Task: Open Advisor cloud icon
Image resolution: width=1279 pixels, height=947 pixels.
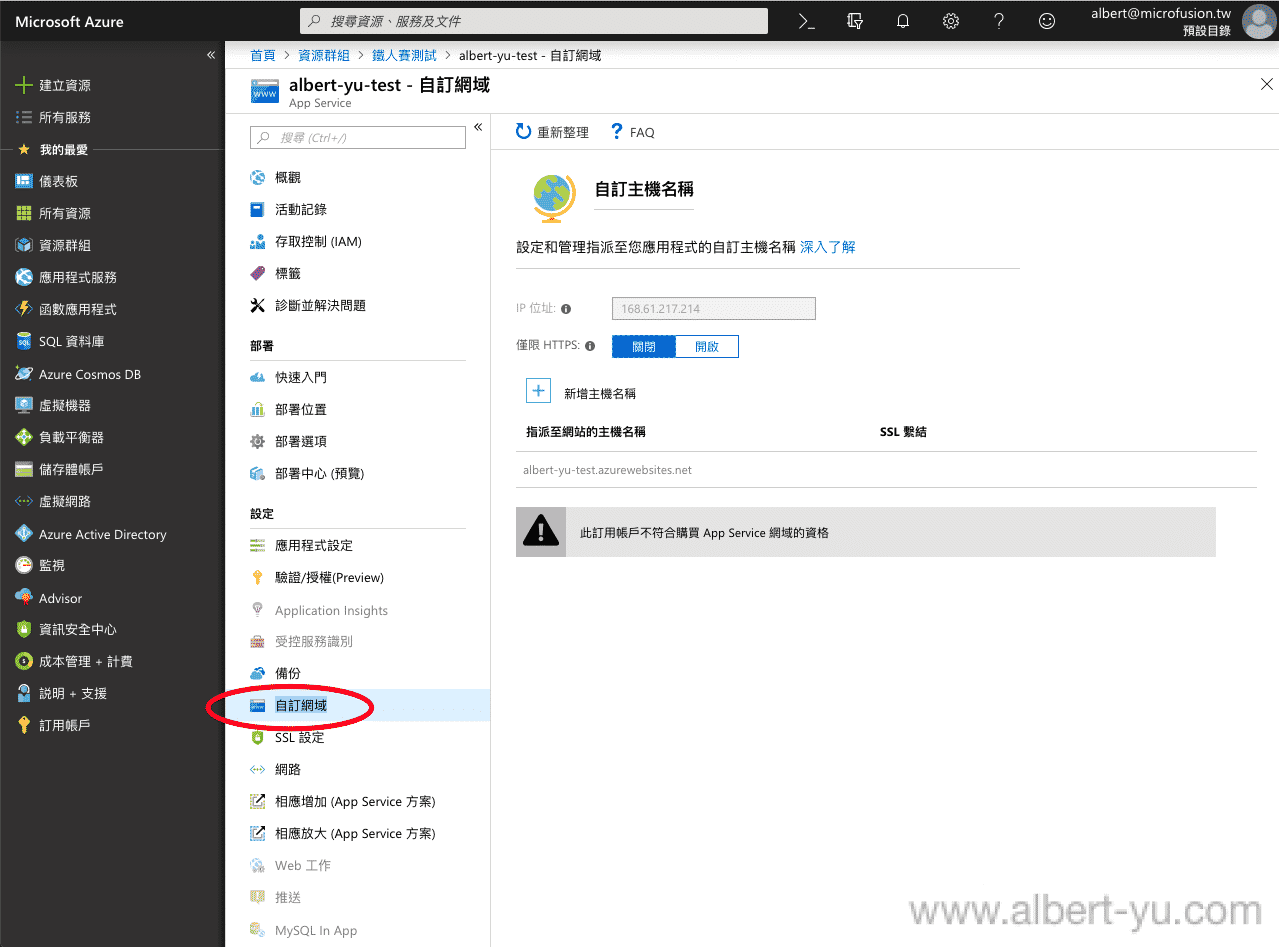Action: click(x=24, y=598)
